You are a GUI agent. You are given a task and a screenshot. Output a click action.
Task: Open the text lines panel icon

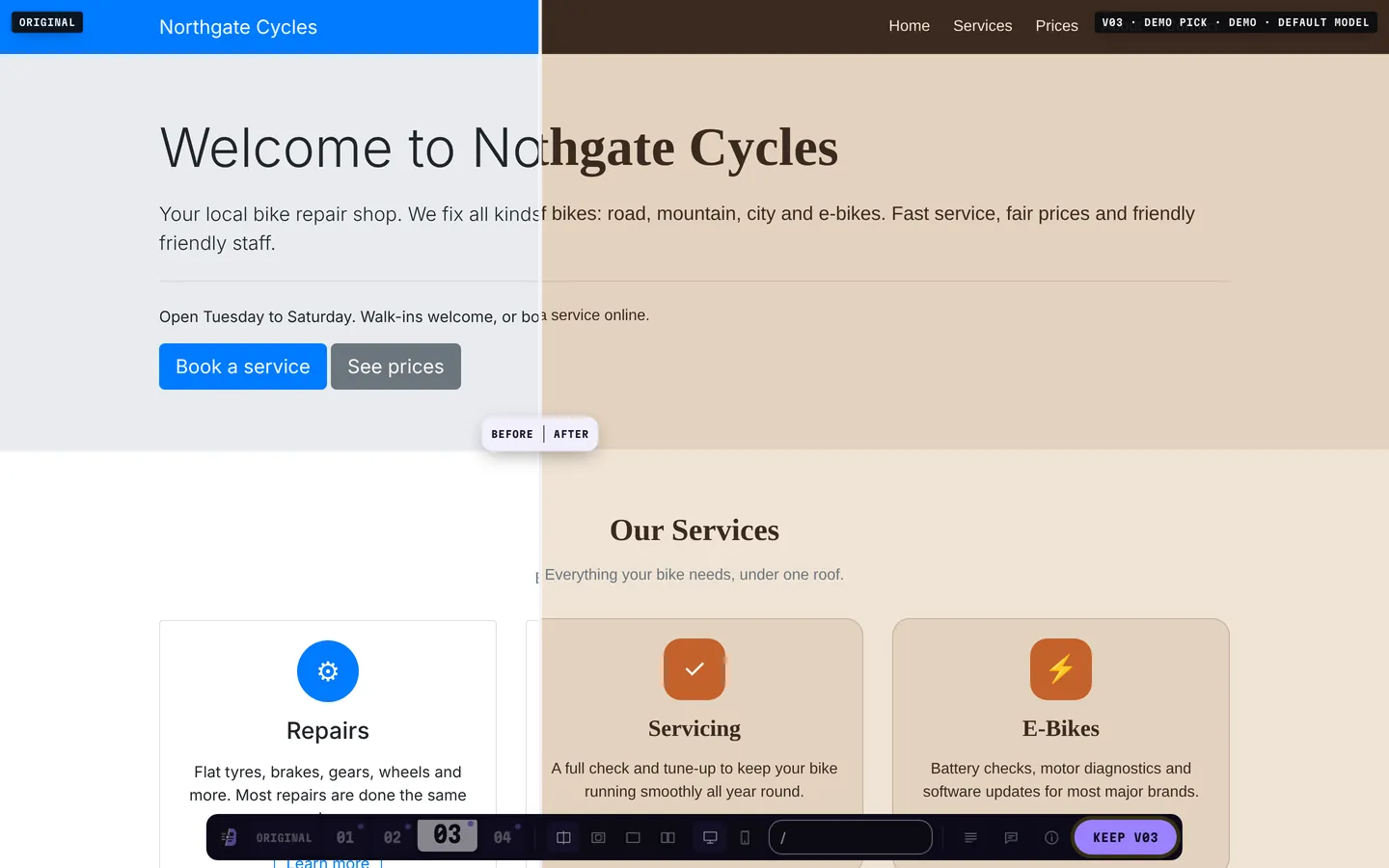tap(970, 837)
